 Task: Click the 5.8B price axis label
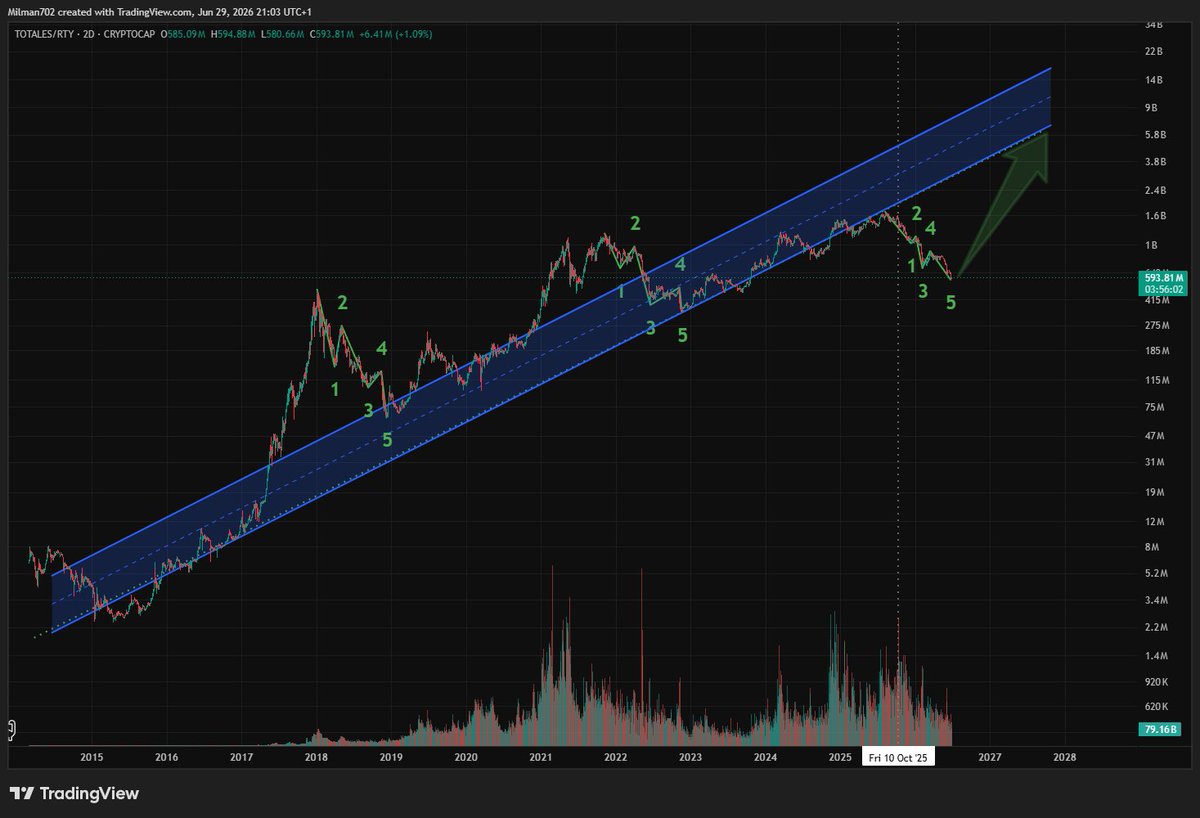coord(1154,134)
